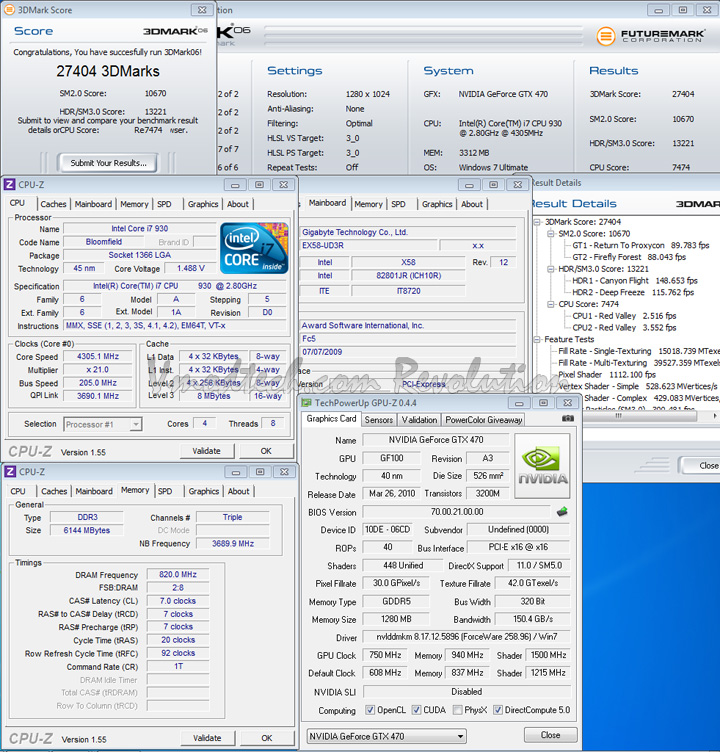Click Validate in the CPU-Z Memory window
Screen dimensions: 720x752
pyautogui.click(x=208, y=738)
